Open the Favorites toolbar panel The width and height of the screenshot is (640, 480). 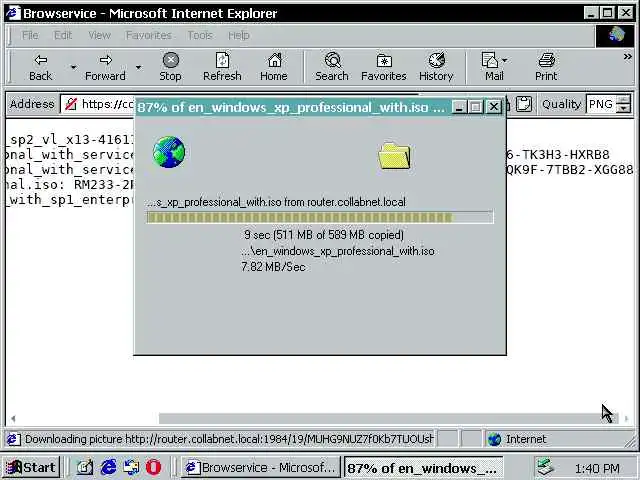[x=384, y=67]
